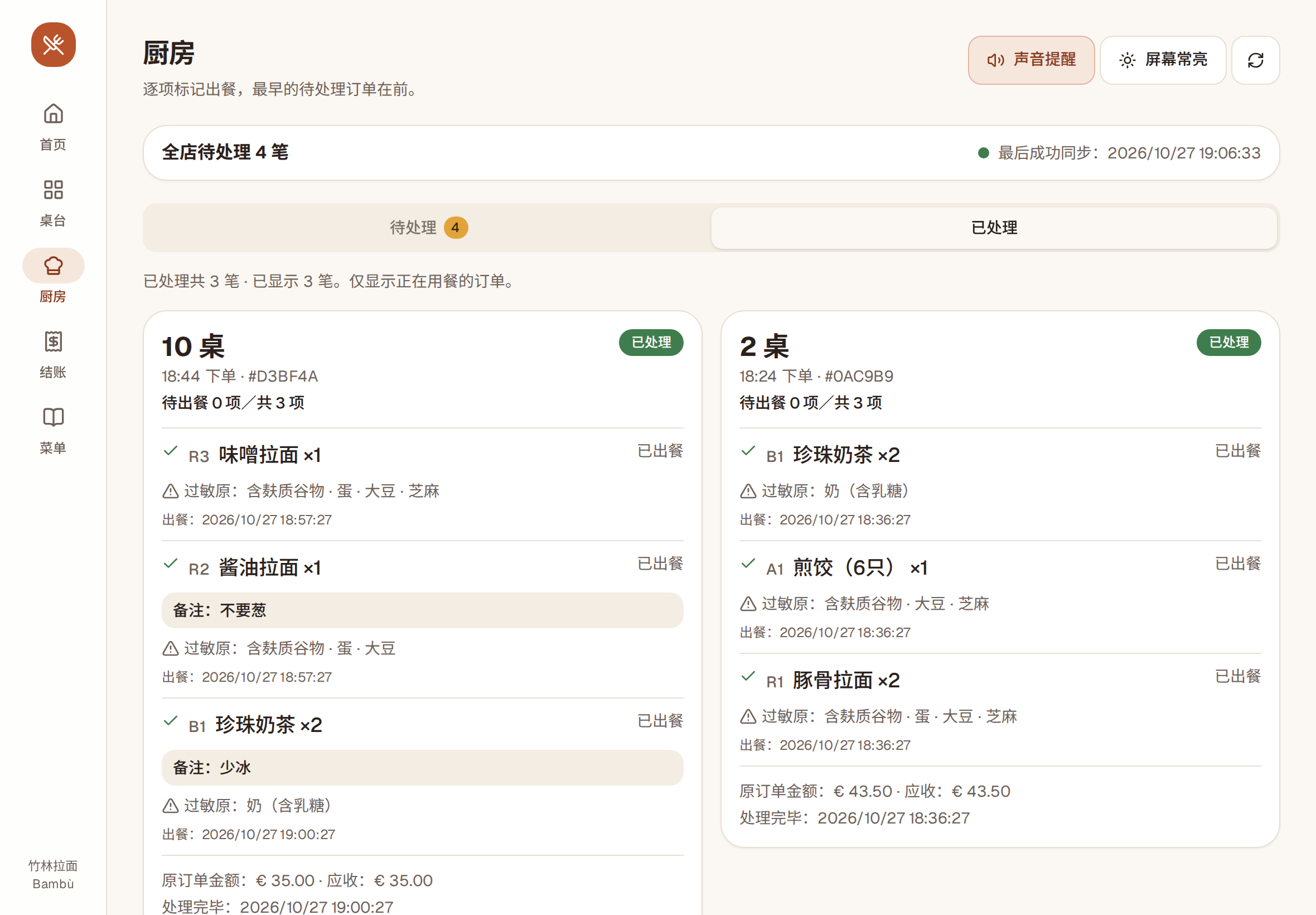Click checkmark beside table 2 珍珠奶茶
The image size is (1316, 915).
(748, 451)
